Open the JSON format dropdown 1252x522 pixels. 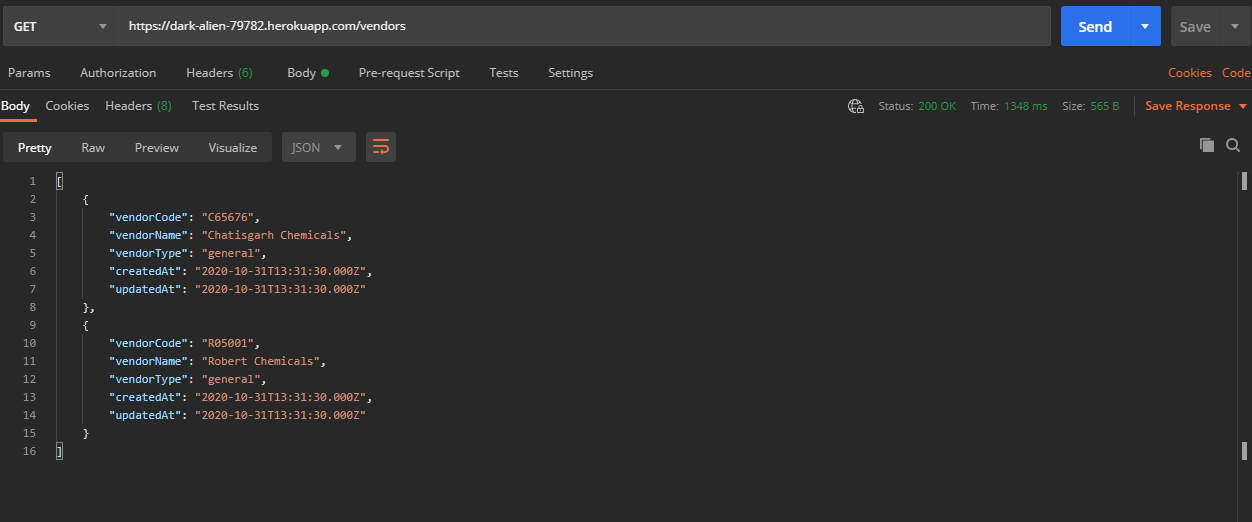(x=318, y=147)
